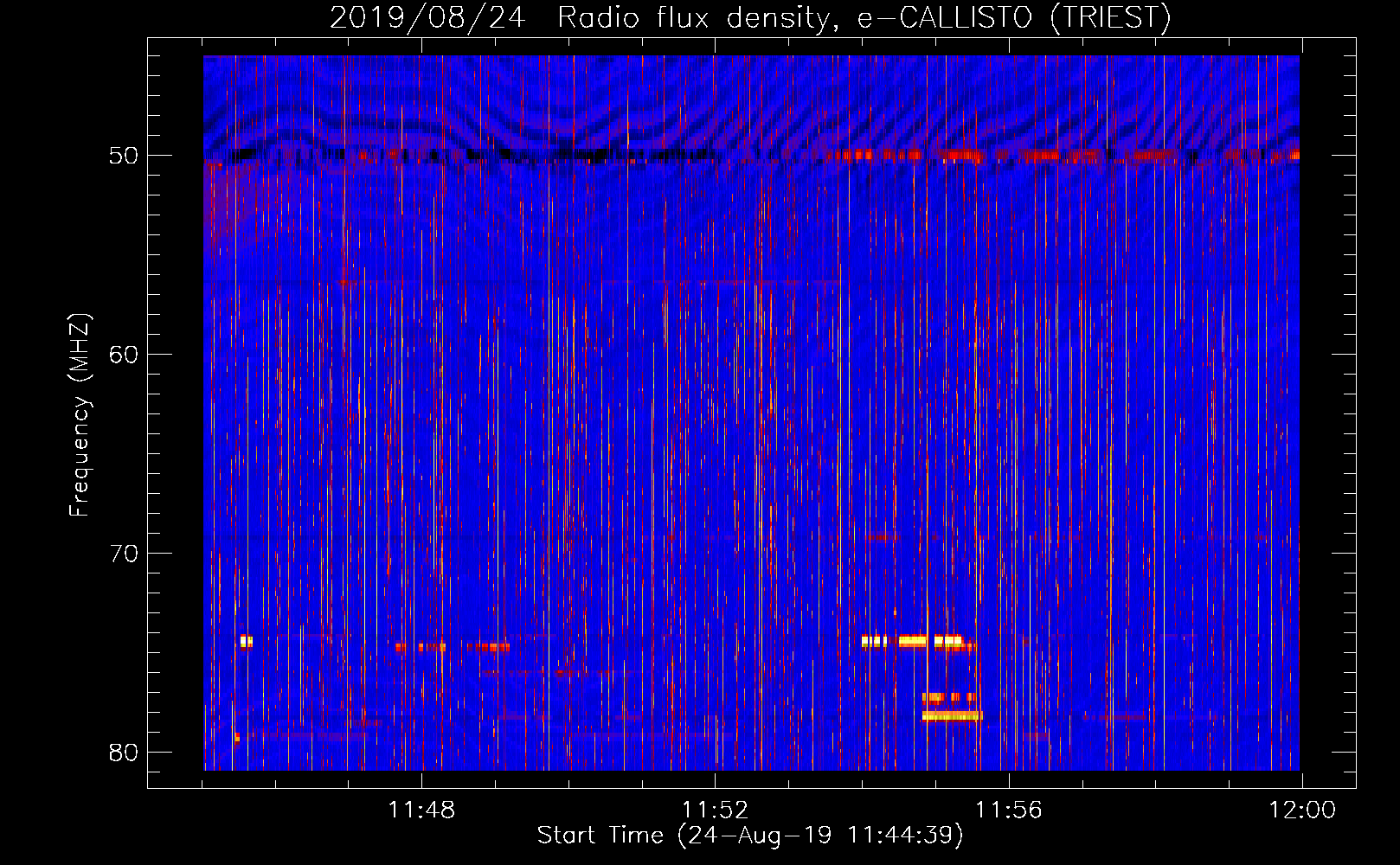
Task: Click the small bright spot near 74.5 MHz at 11:45
Action: (247, 641)
